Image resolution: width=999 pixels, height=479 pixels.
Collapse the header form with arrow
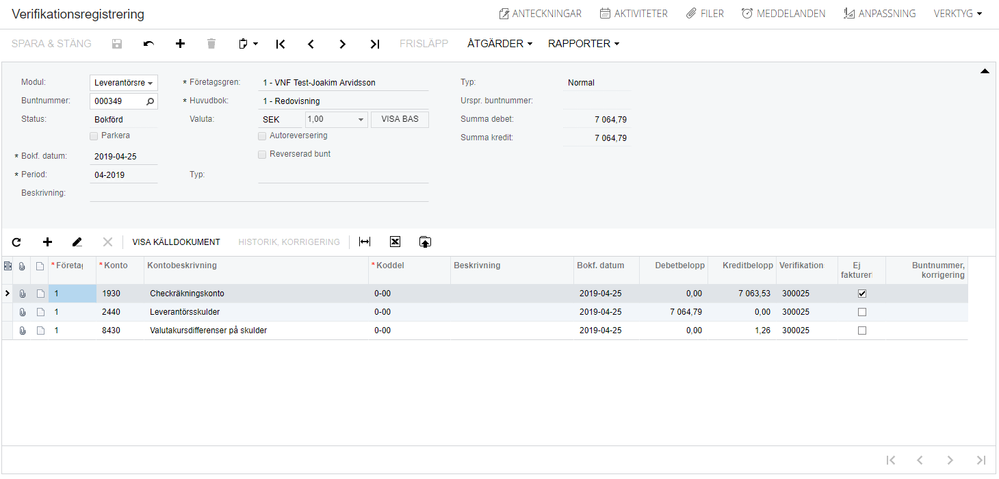[x=985, y=71]
